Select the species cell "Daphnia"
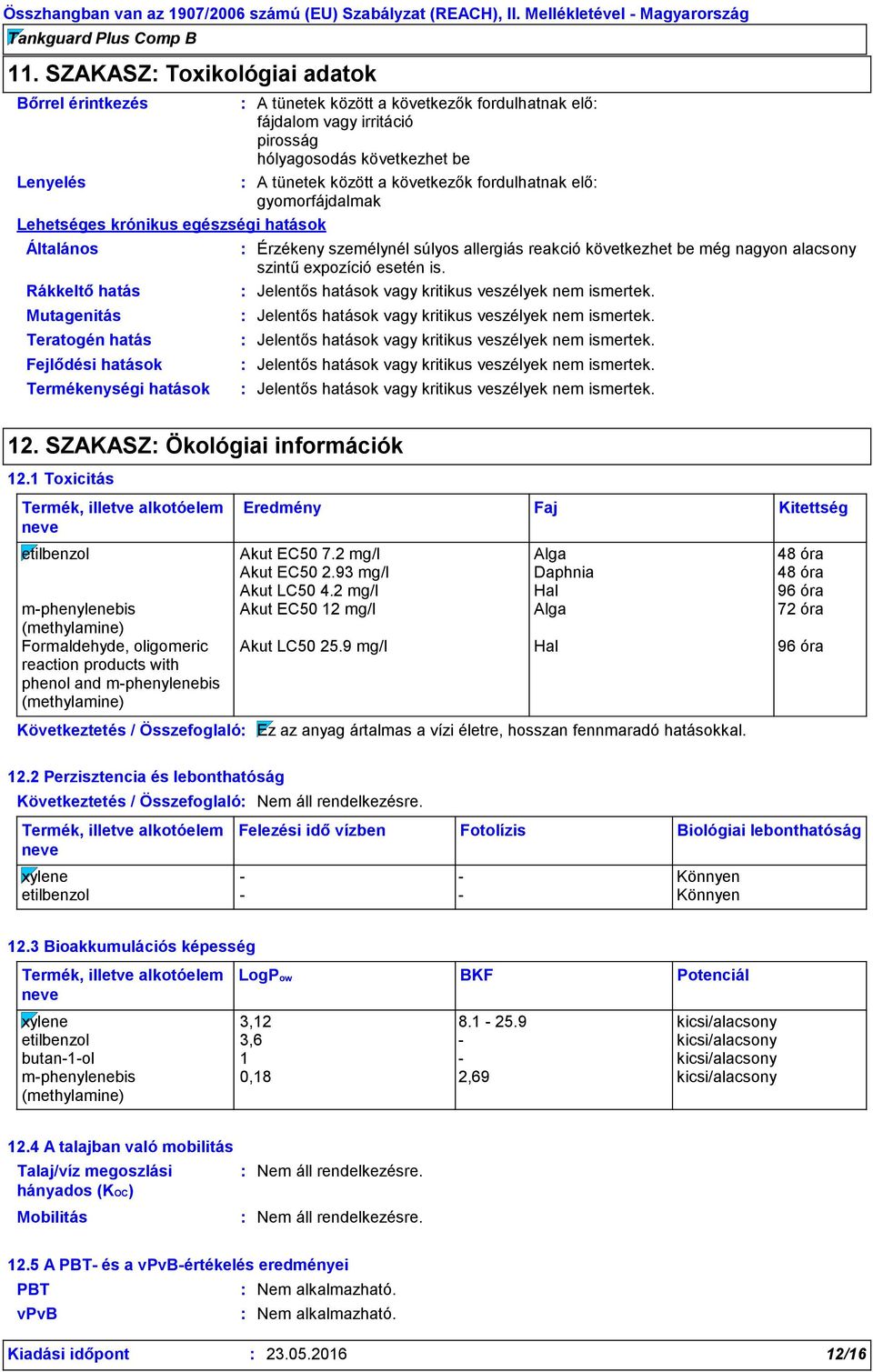The image size is (873, 1372). click(564, 573)
